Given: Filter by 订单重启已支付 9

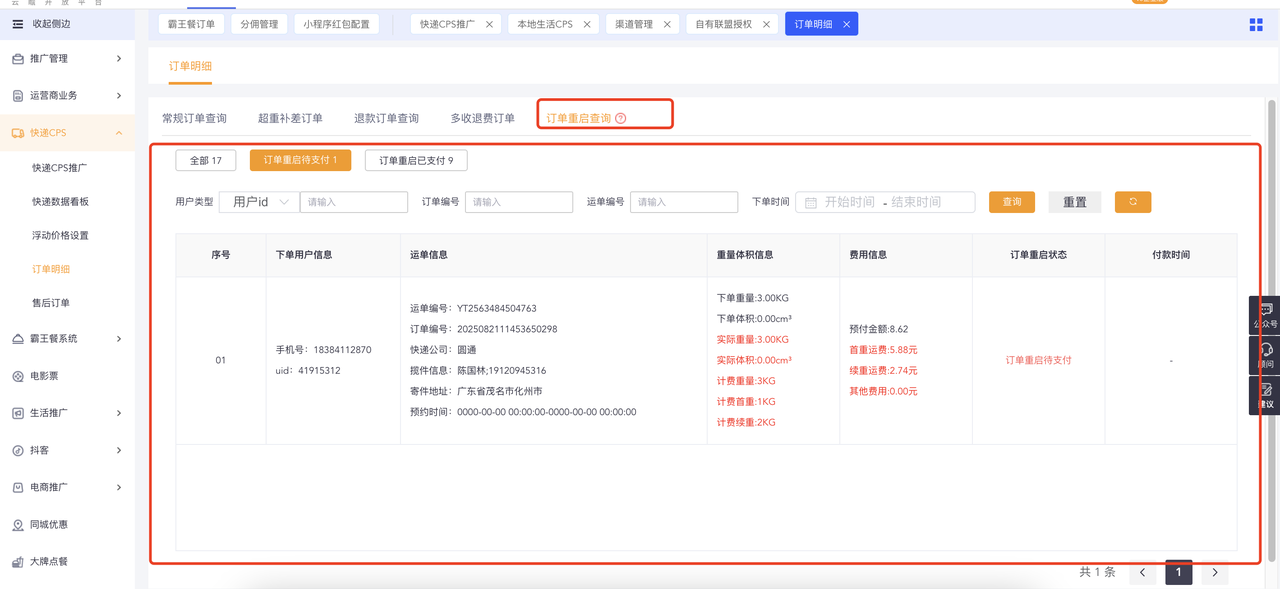Looking at the screenshot, I should point(416,160).
